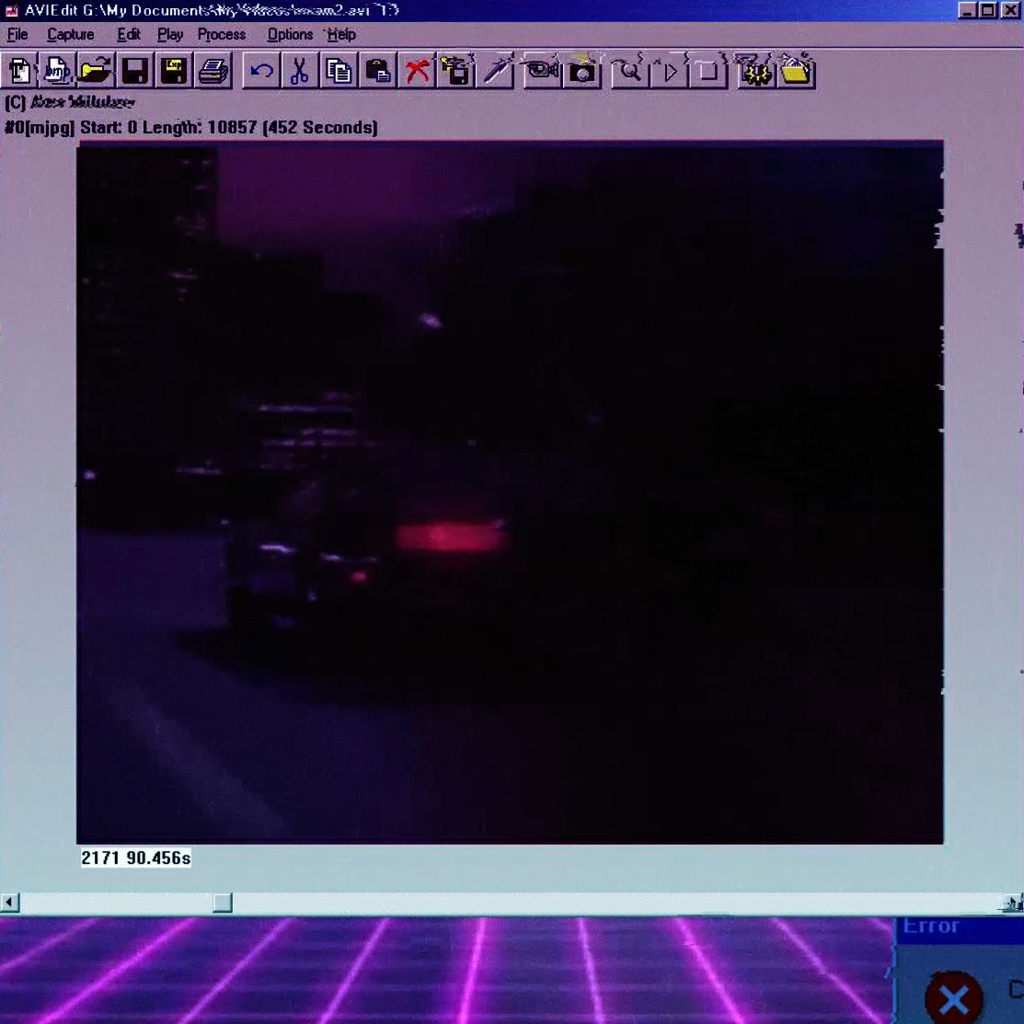
Task: Open the File menu
Action: (x=18, y=35)
